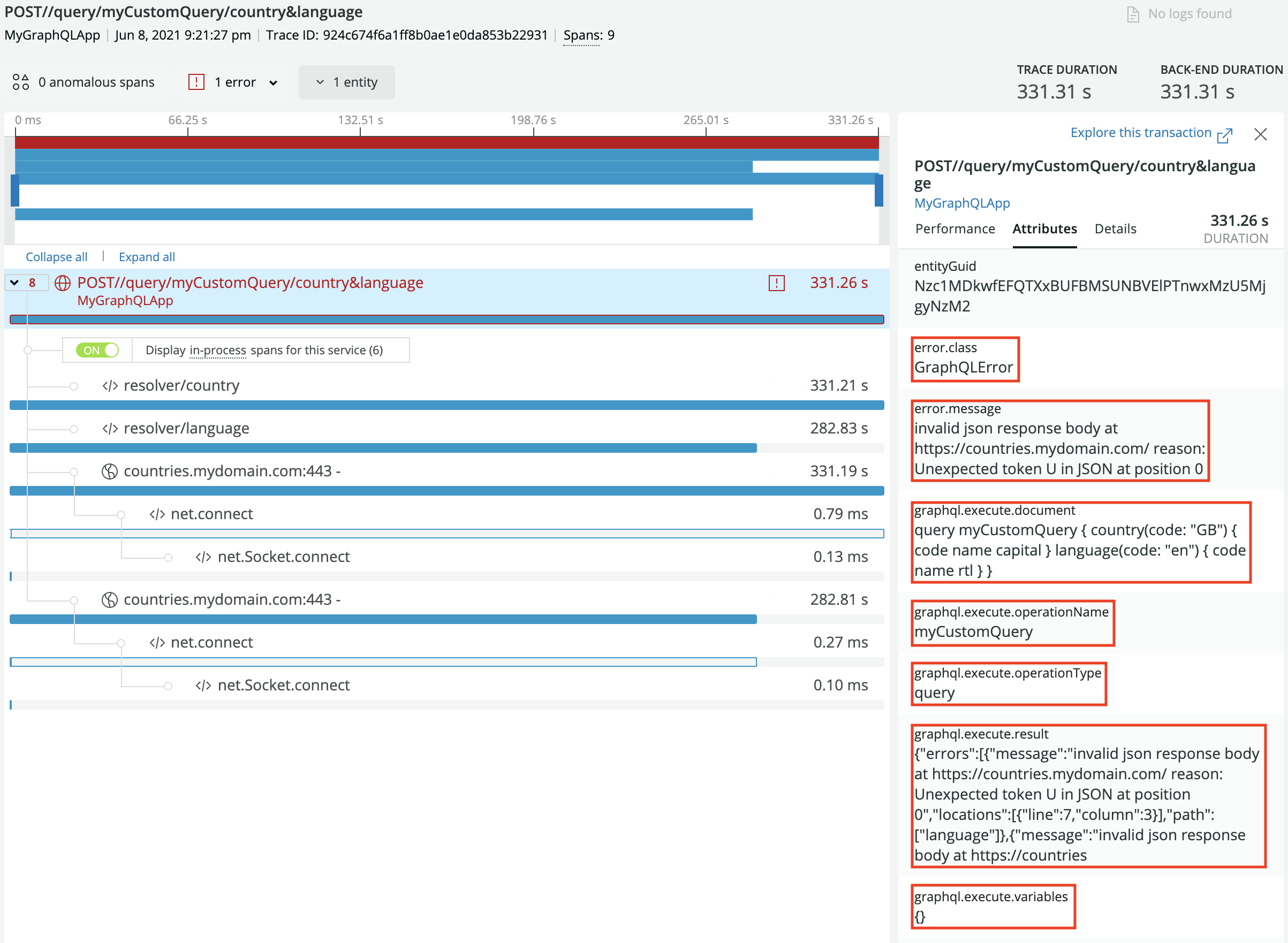Open the Details tab

[x=1115, y=229]
